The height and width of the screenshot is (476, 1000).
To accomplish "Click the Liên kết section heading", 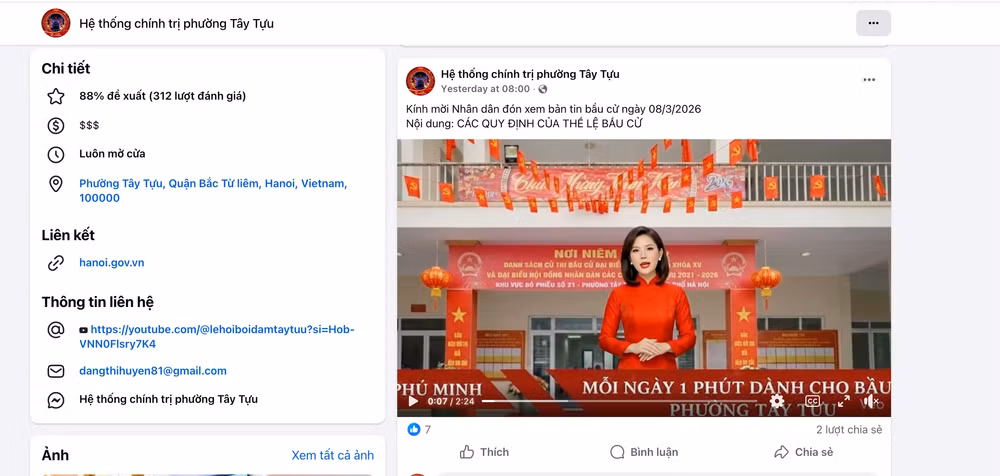I will click(68, 235).
